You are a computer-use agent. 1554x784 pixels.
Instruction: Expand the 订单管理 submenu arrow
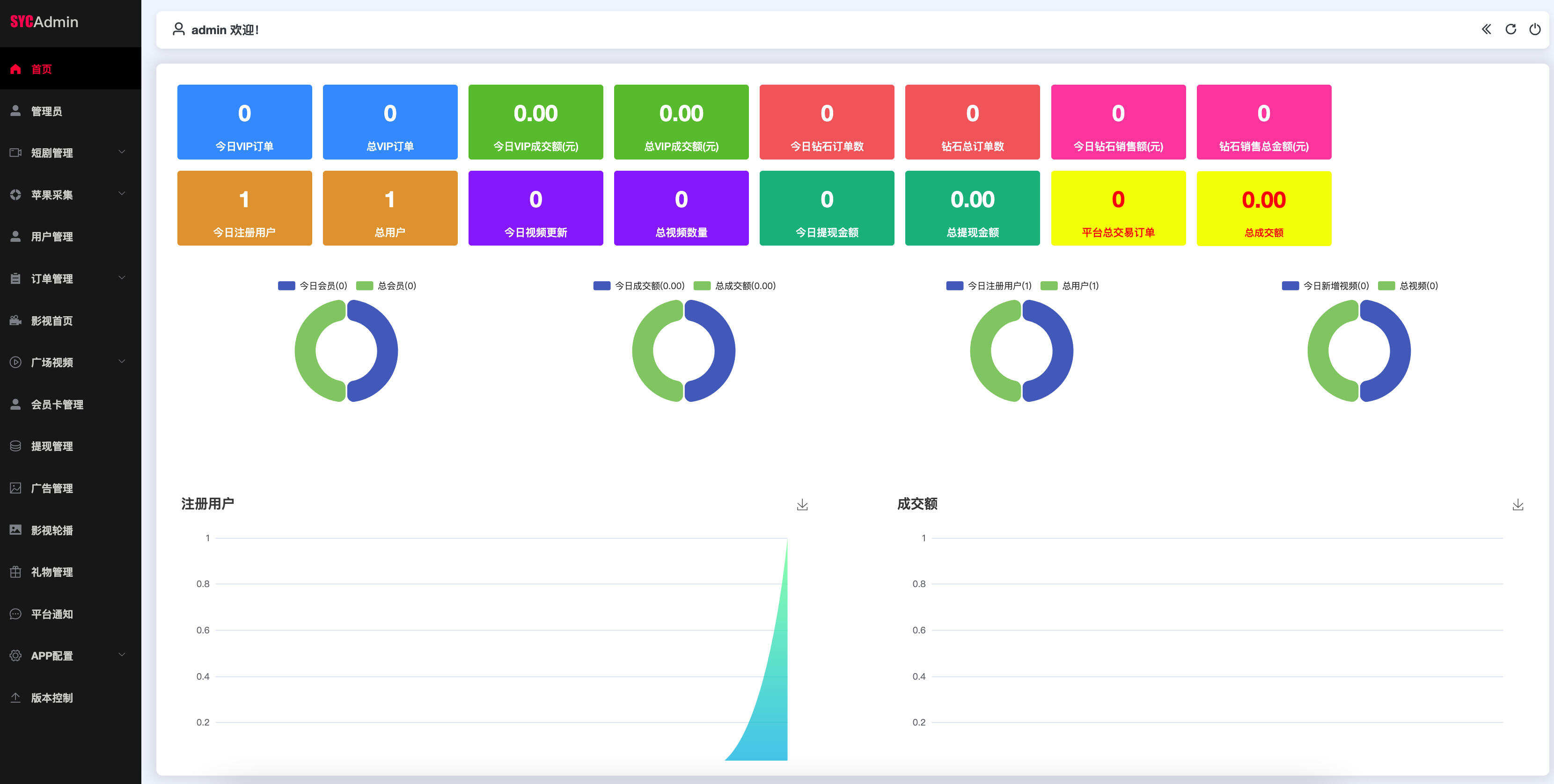click(122, 278)
